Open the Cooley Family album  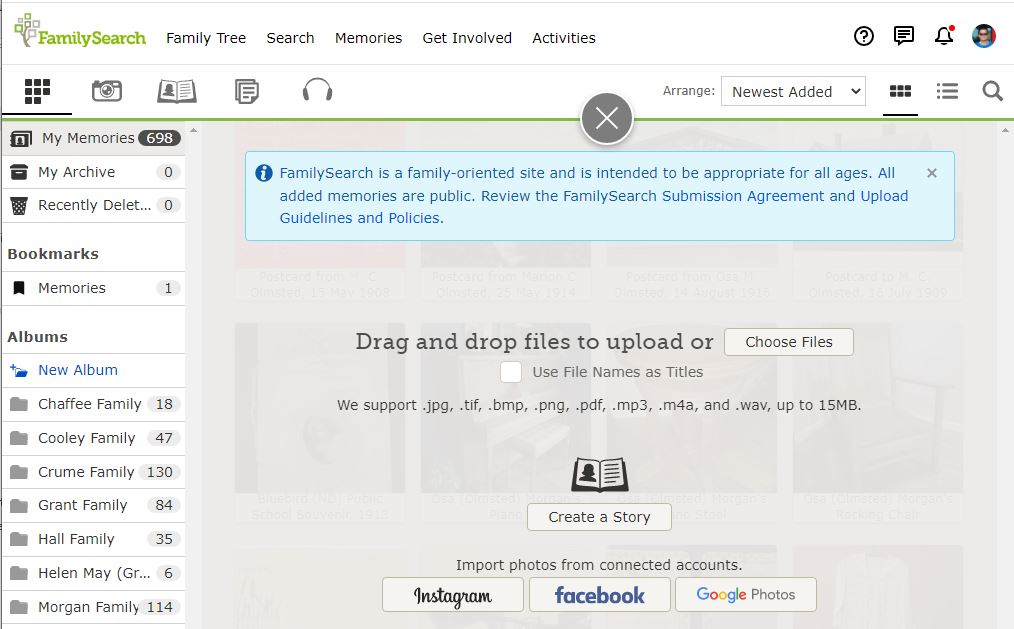[93, 438]
